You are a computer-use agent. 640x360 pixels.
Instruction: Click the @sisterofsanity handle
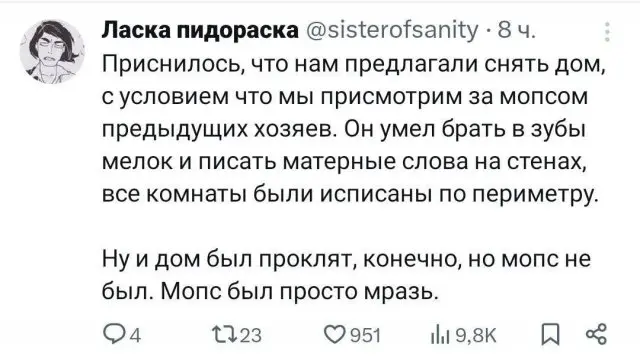click(x=391, y=30)
